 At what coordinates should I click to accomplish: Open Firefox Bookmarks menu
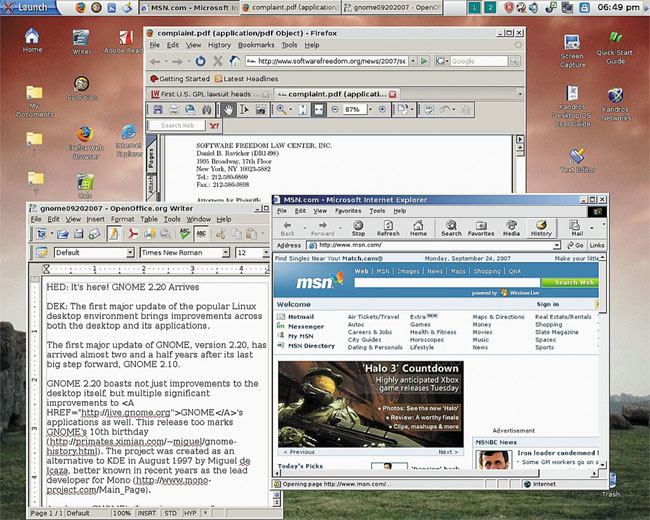click(256, 45)
